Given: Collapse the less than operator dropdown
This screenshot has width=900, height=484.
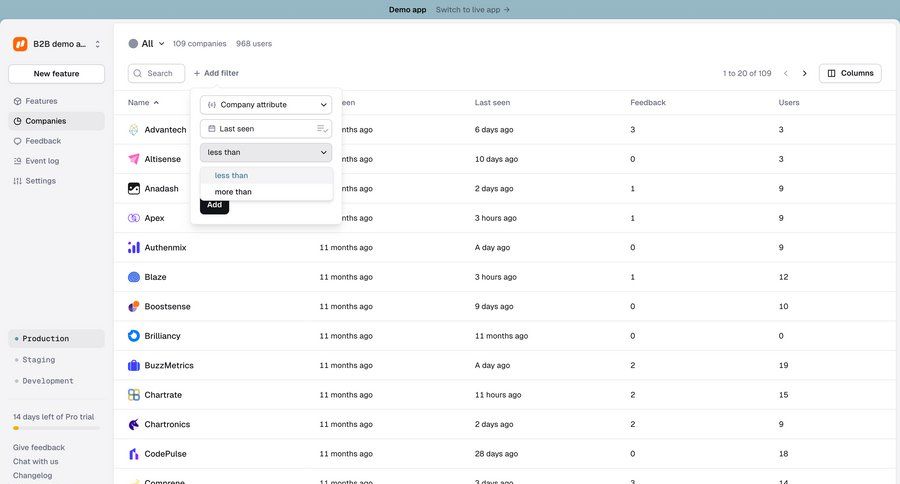Looking at the screenshot, I should 266,152.
